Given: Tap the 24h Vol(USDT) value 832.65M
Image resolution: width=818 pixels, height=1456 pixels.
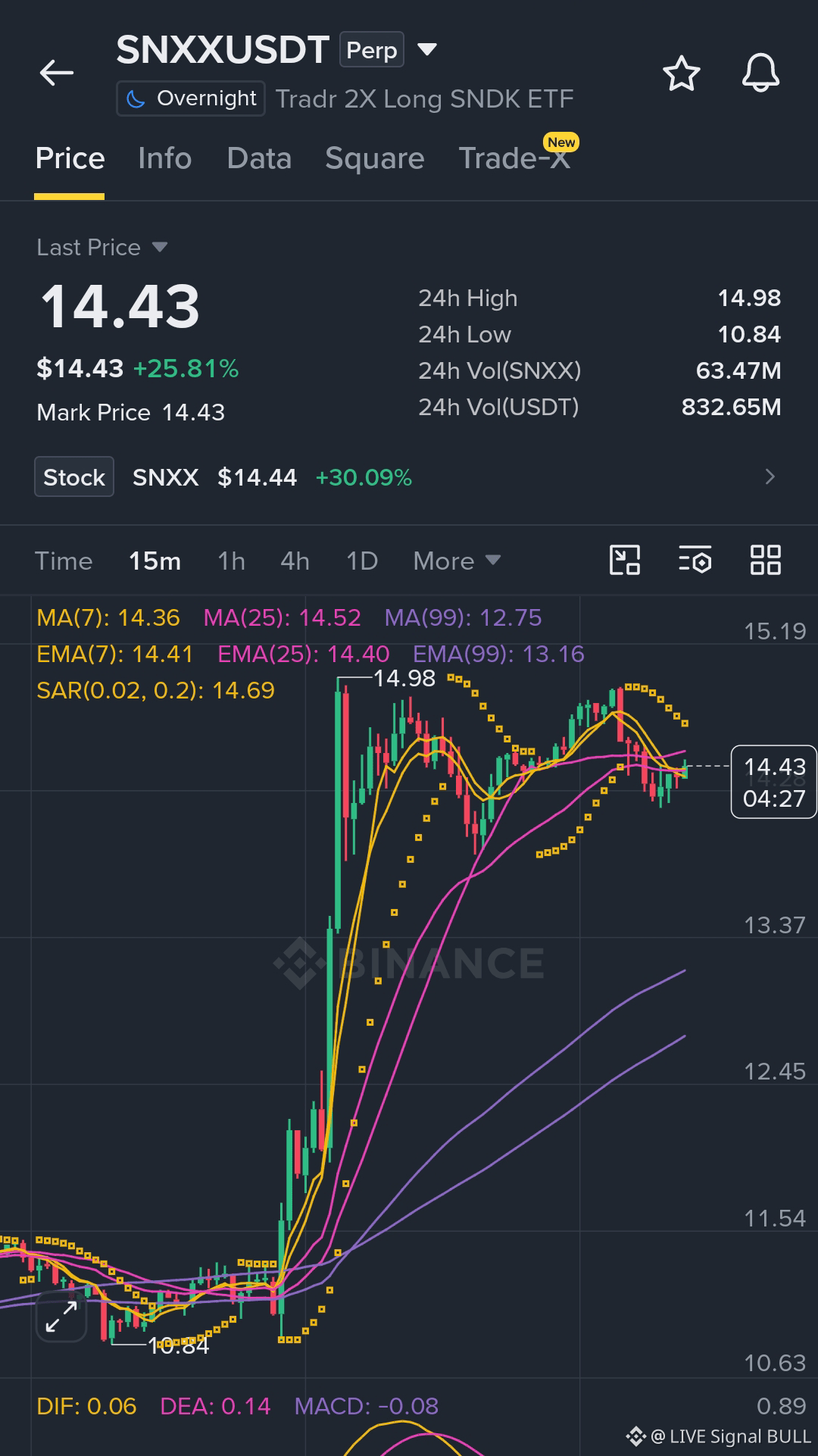Looking at the screenshot, I should [x=731, y=407].
